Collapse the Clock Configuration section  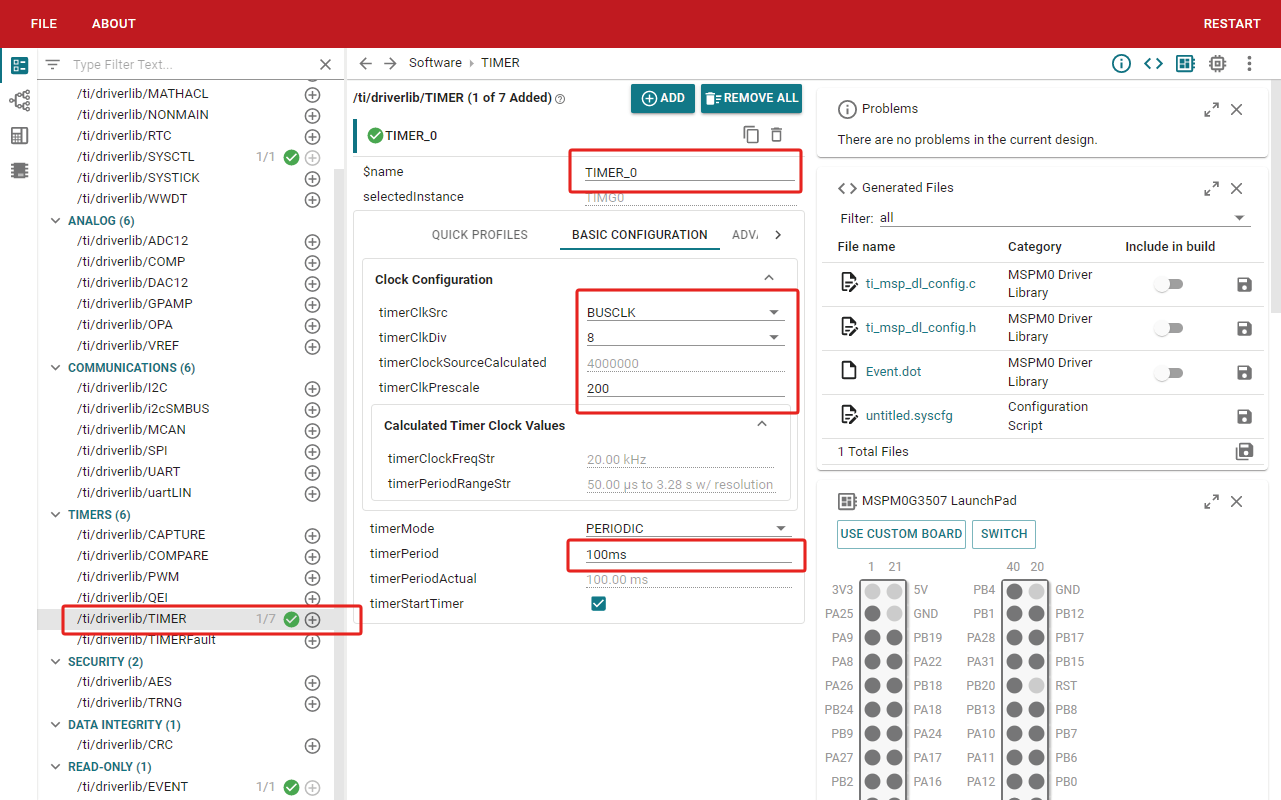point(769,279)
